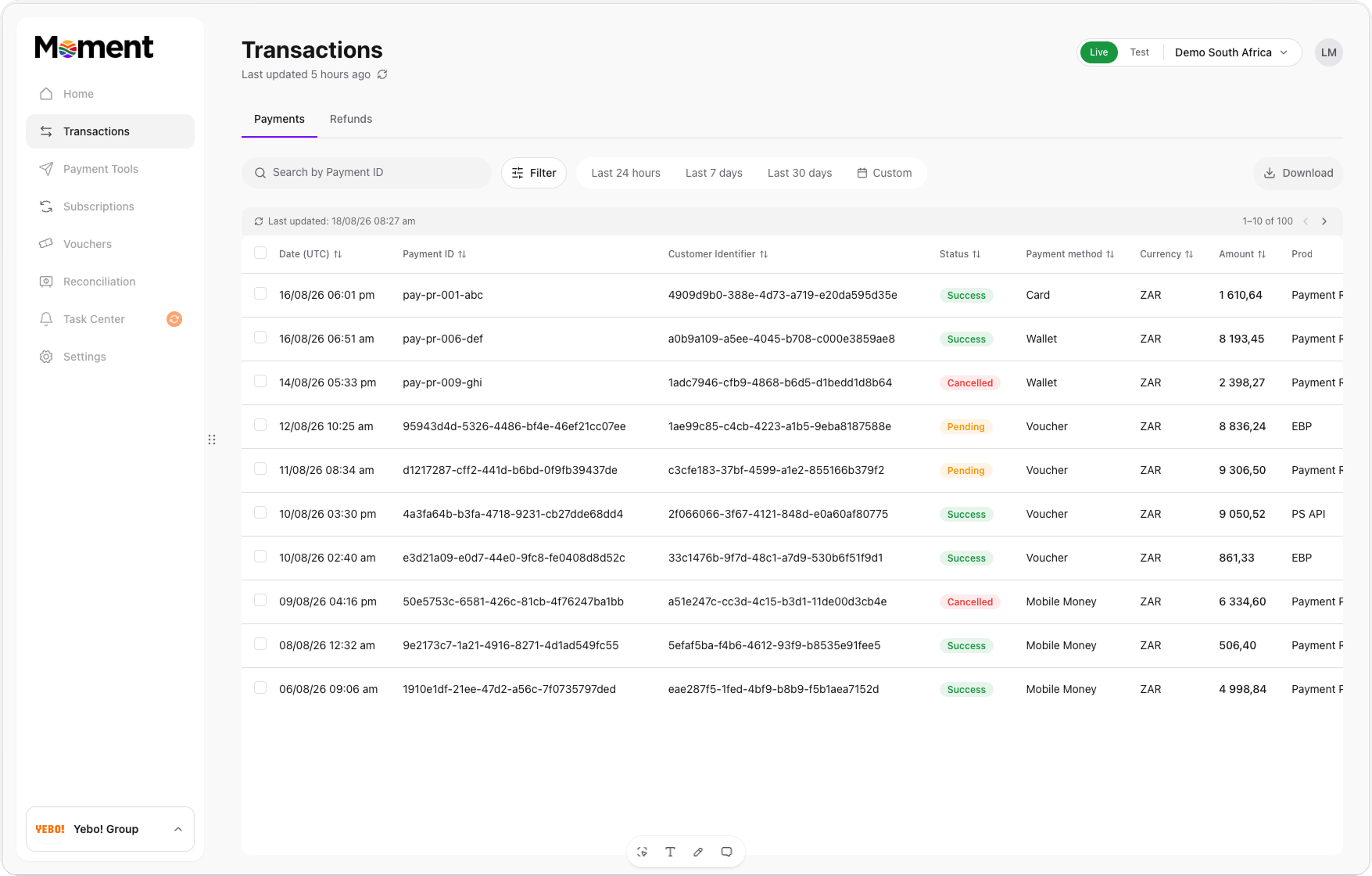Click the refresh icon beside Last updated 5 hours ago
1372x876 pixels.
tap(382, 74)
